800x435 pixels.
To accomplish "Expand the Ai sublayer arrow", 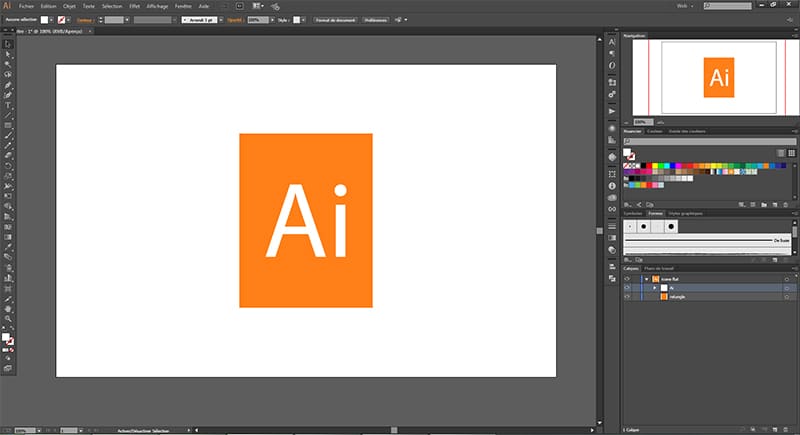I will [655, 288].
